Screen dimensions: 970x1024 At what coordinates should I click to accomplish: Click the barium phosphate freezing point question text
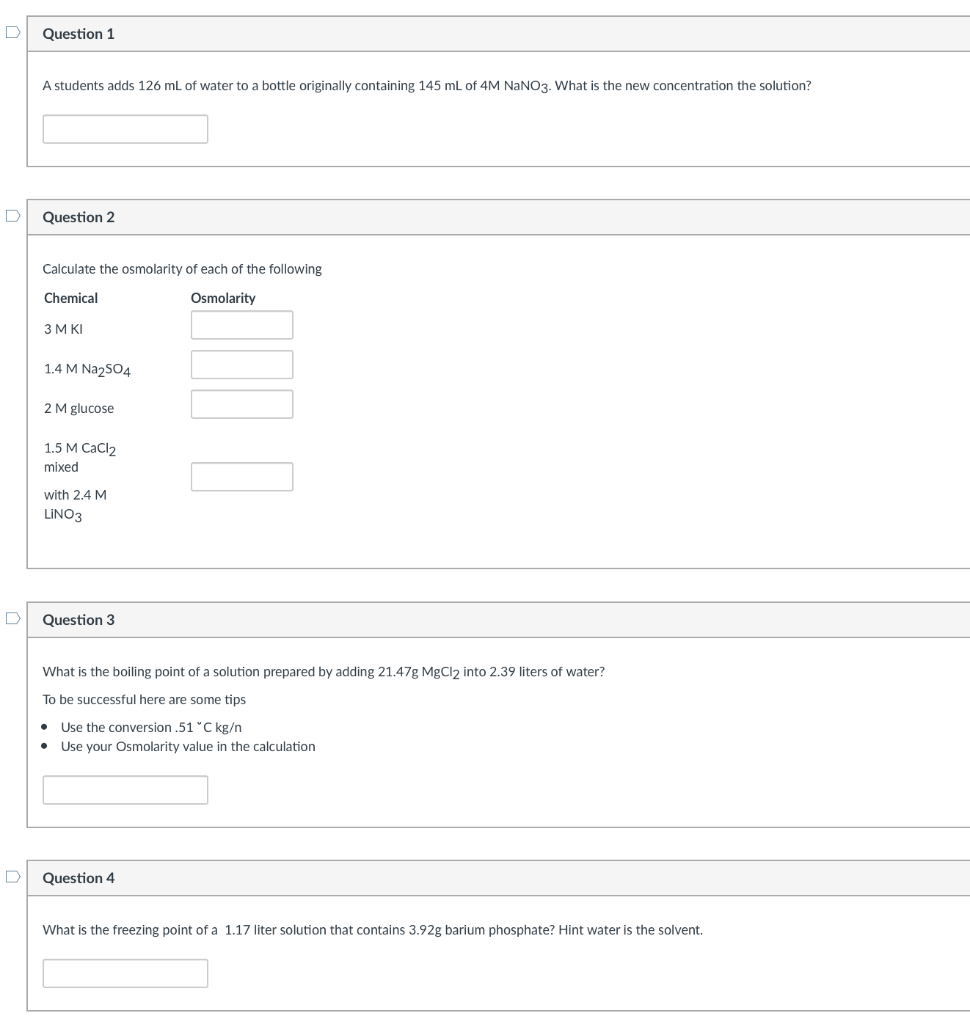[x=372, y=930]
